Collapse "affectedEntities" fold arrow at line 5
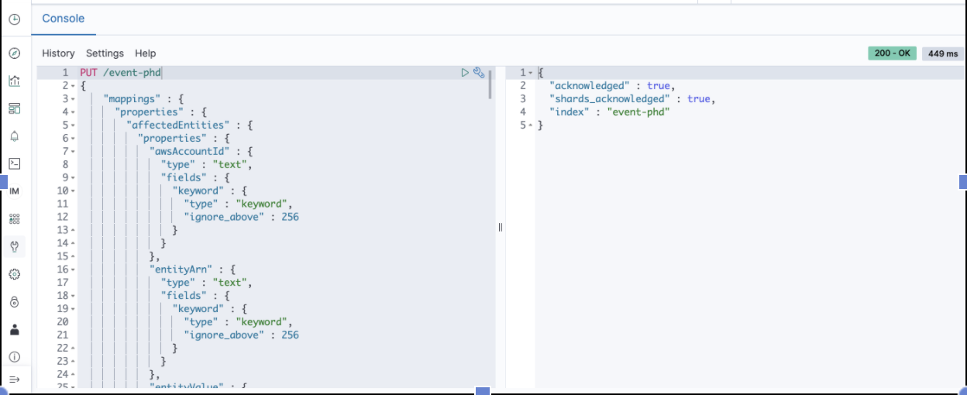This screenshot has width=968, height=395. point(73,125)
